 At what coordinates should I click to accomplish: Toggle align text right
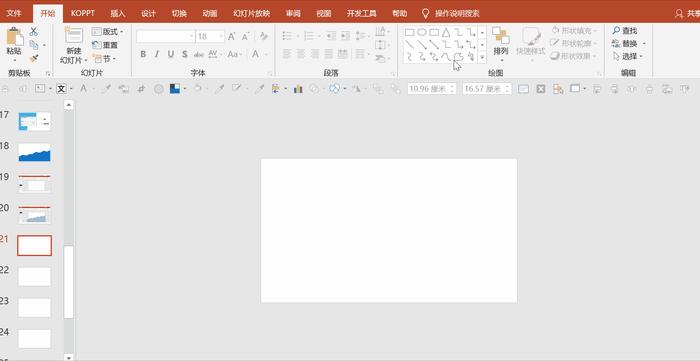point(315,54)
